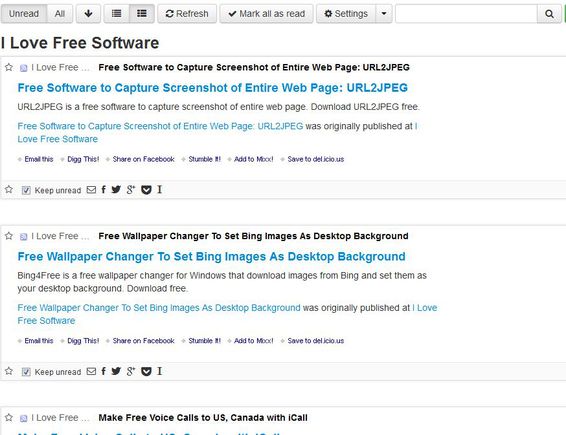
Task: Save URL2JPEG article to Pocket
Action: [146, 190]
